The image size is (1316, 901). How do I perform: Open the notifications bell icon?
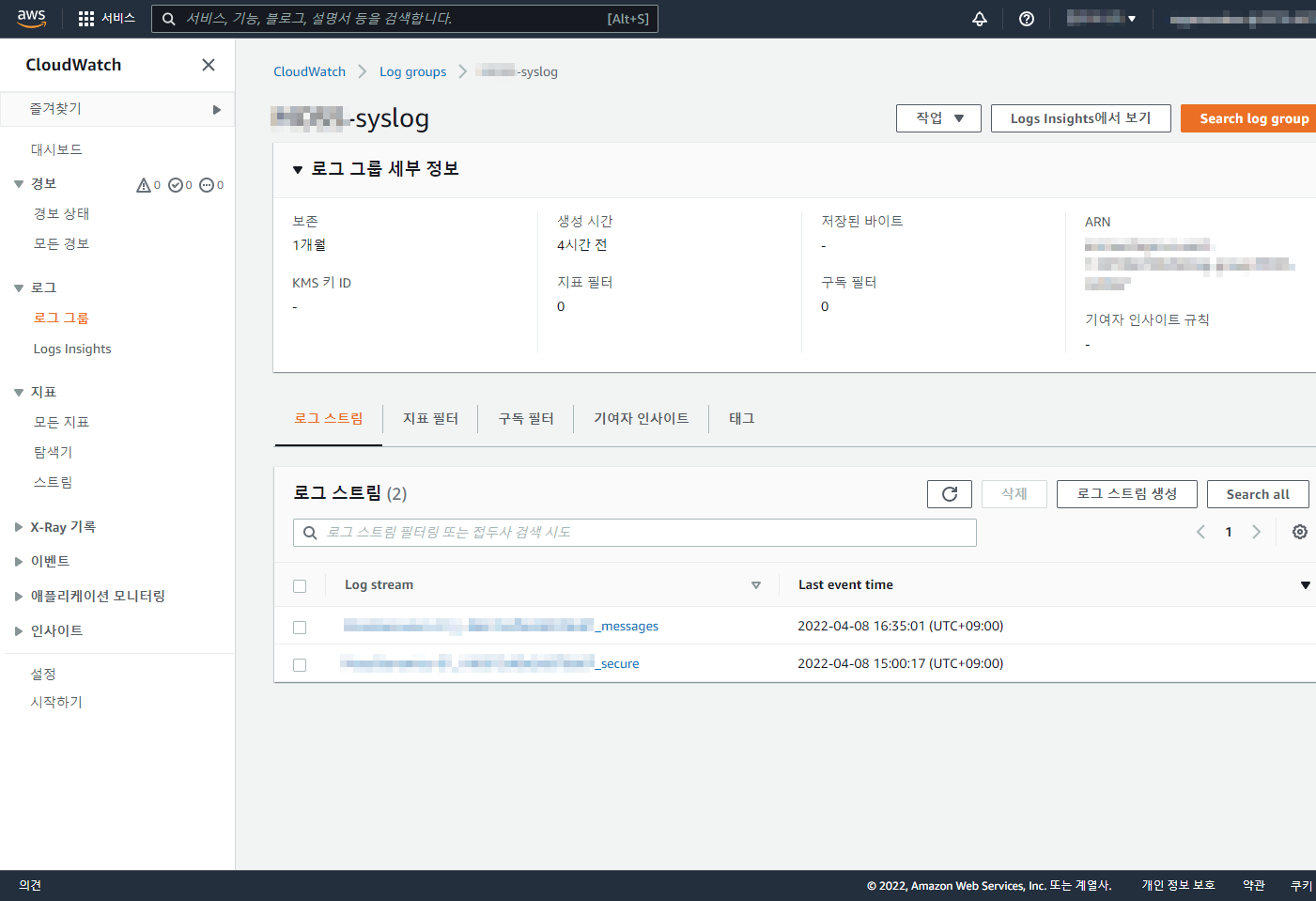click(x=980, y=19)
